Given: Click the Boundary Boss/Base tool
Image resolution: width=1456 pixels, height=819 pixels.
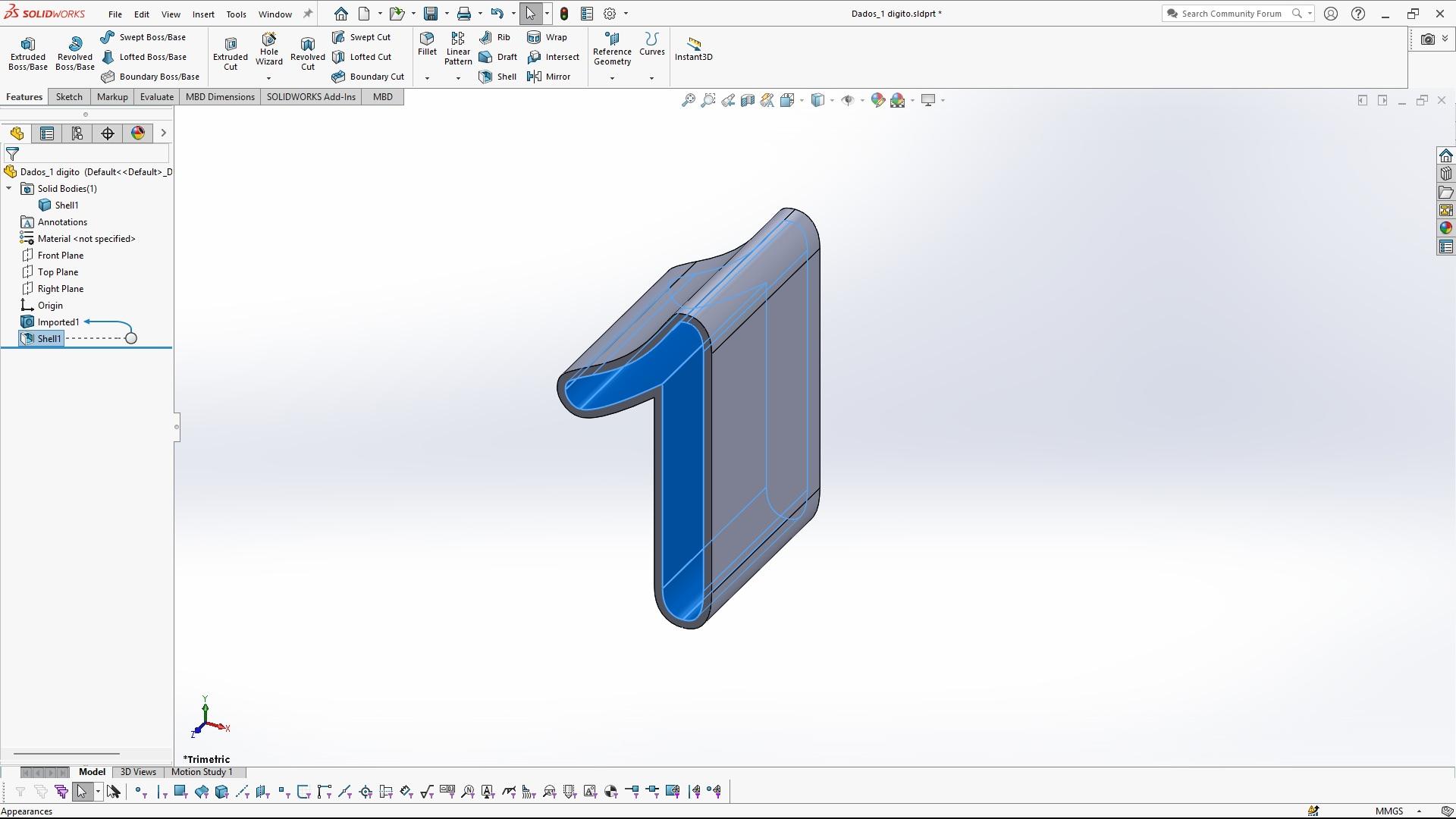Looking at the screenshot, I should click(150, 77).
